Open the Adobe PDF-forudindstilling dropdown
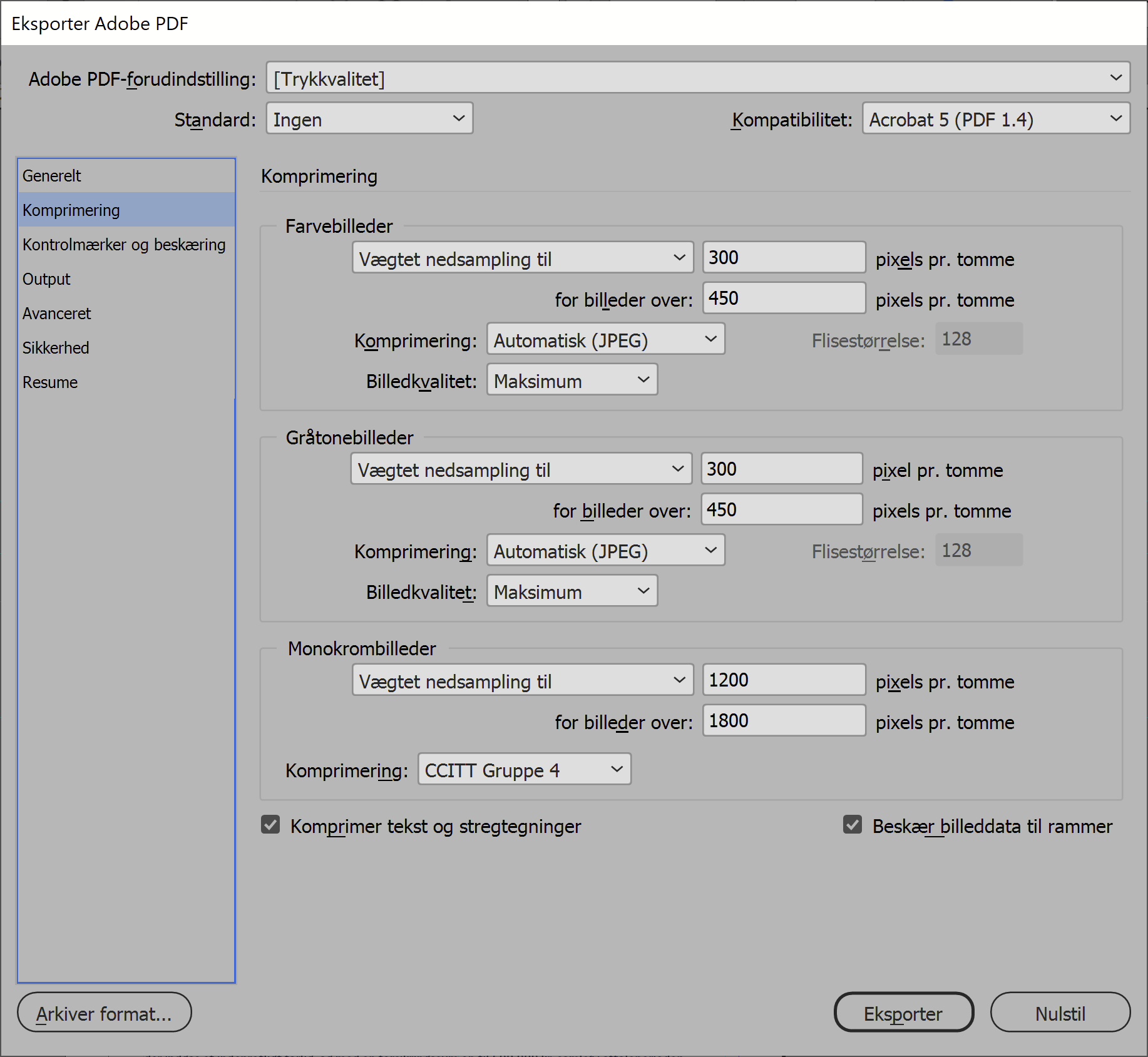 [695, 78]
